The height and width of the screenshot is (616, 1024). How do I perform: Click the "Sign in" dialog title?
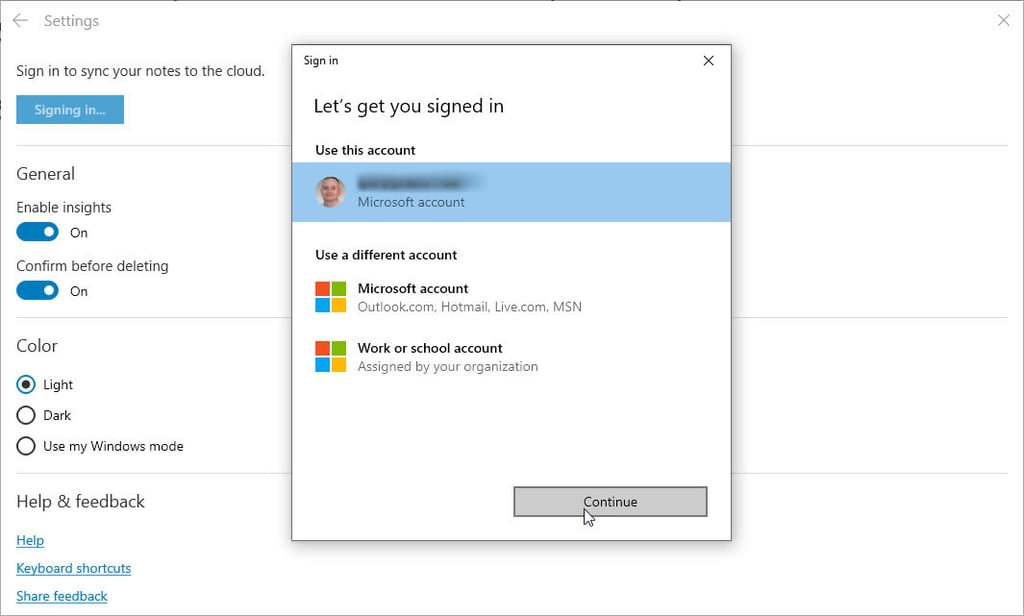tap(321, 61)
